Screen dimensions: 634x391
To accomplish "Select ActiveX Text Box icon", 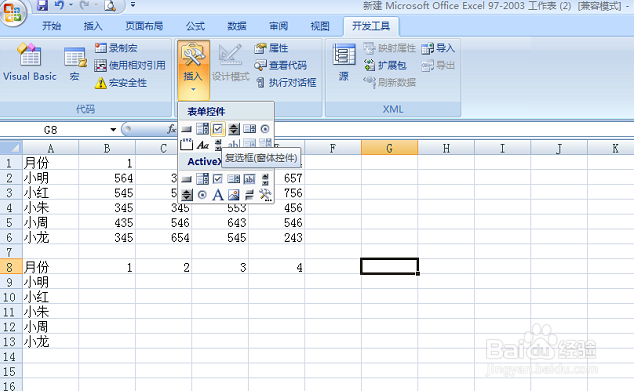I will (x=249, y=179).
